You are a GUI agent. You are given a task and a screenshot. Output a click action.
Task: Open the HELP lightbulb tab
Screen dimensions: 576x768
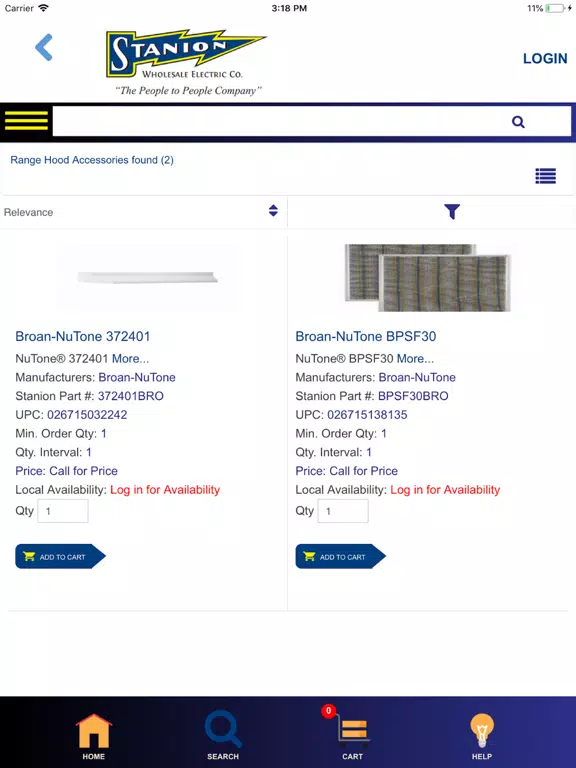coord(481,736)
